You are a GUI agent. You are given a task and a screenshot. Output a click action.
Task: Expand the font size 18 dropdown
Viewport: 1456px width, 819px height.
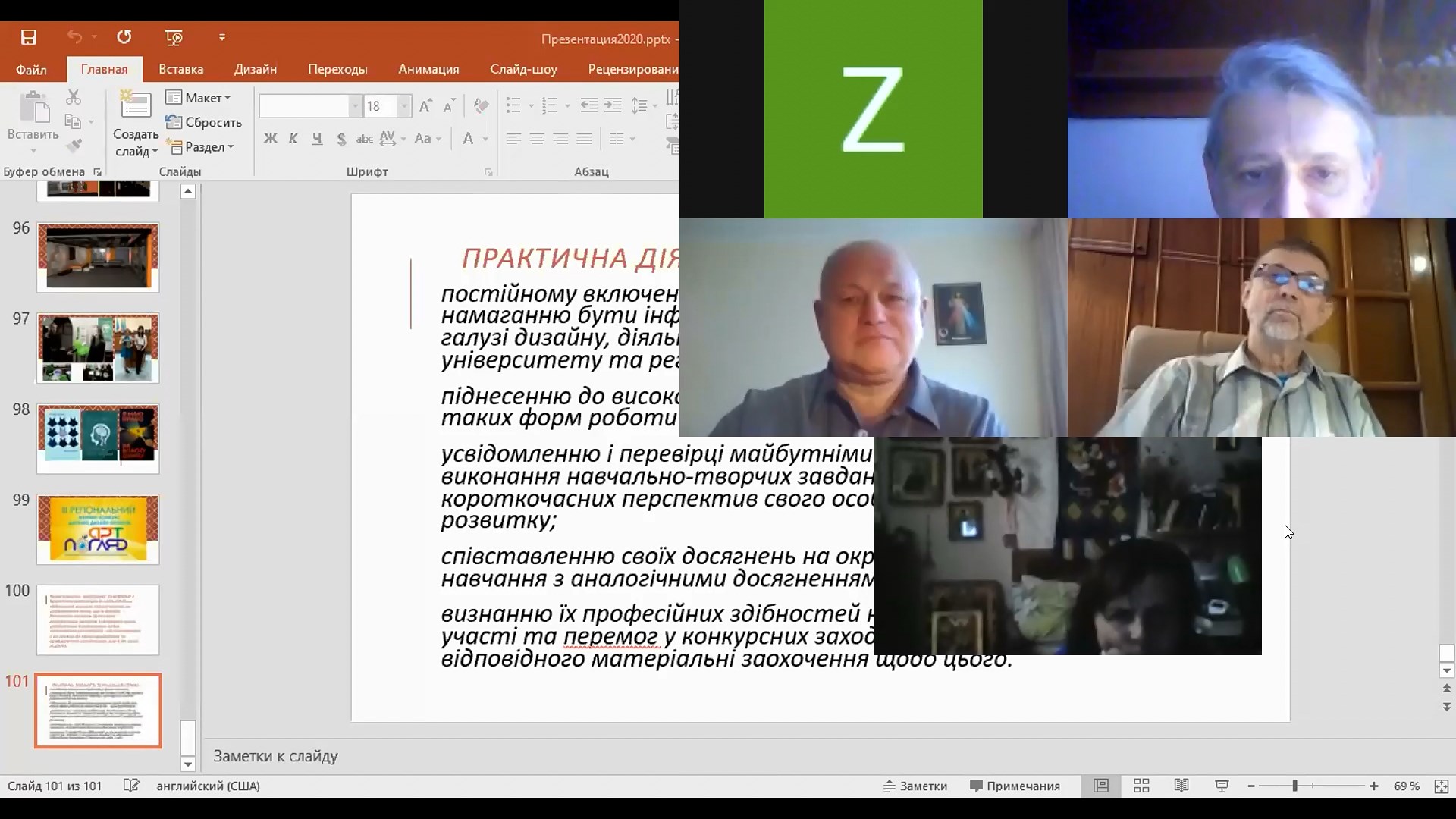(x=404, y=106)
